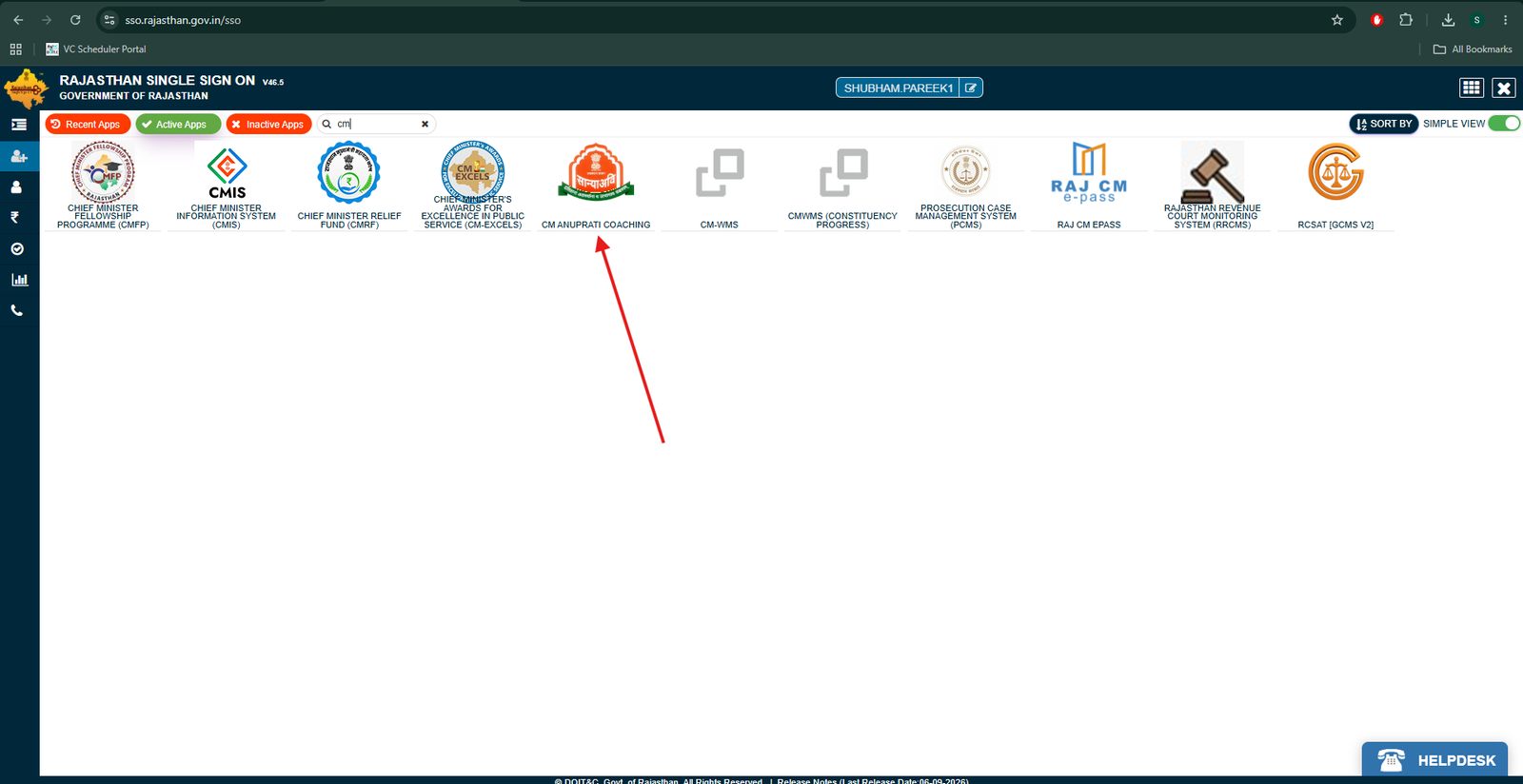Open the CMIS information system app

click(x=227, y=186)
